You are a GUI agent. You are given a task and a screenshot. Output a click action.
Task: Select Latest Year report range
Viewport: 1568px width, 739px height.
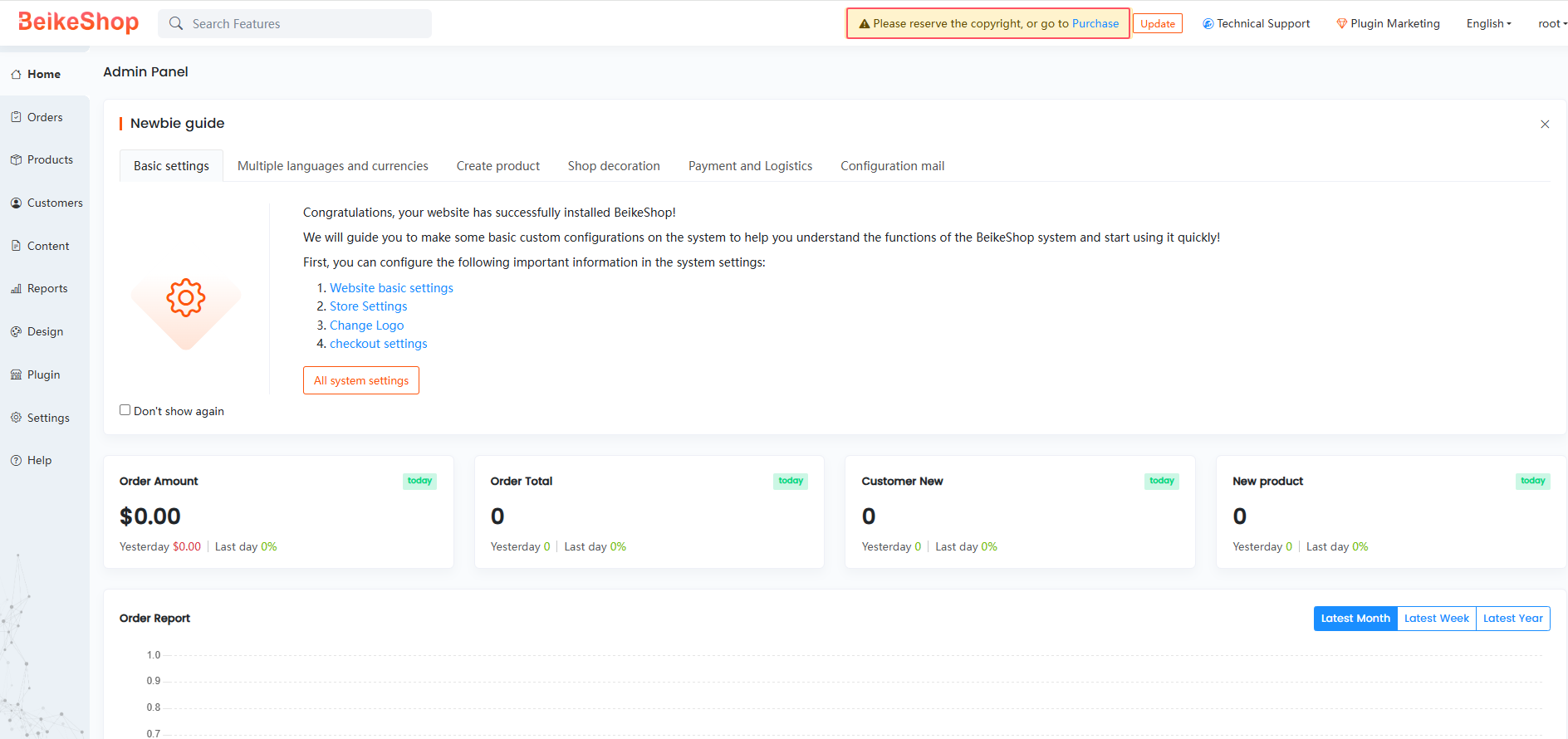[x=1513, y=619]
